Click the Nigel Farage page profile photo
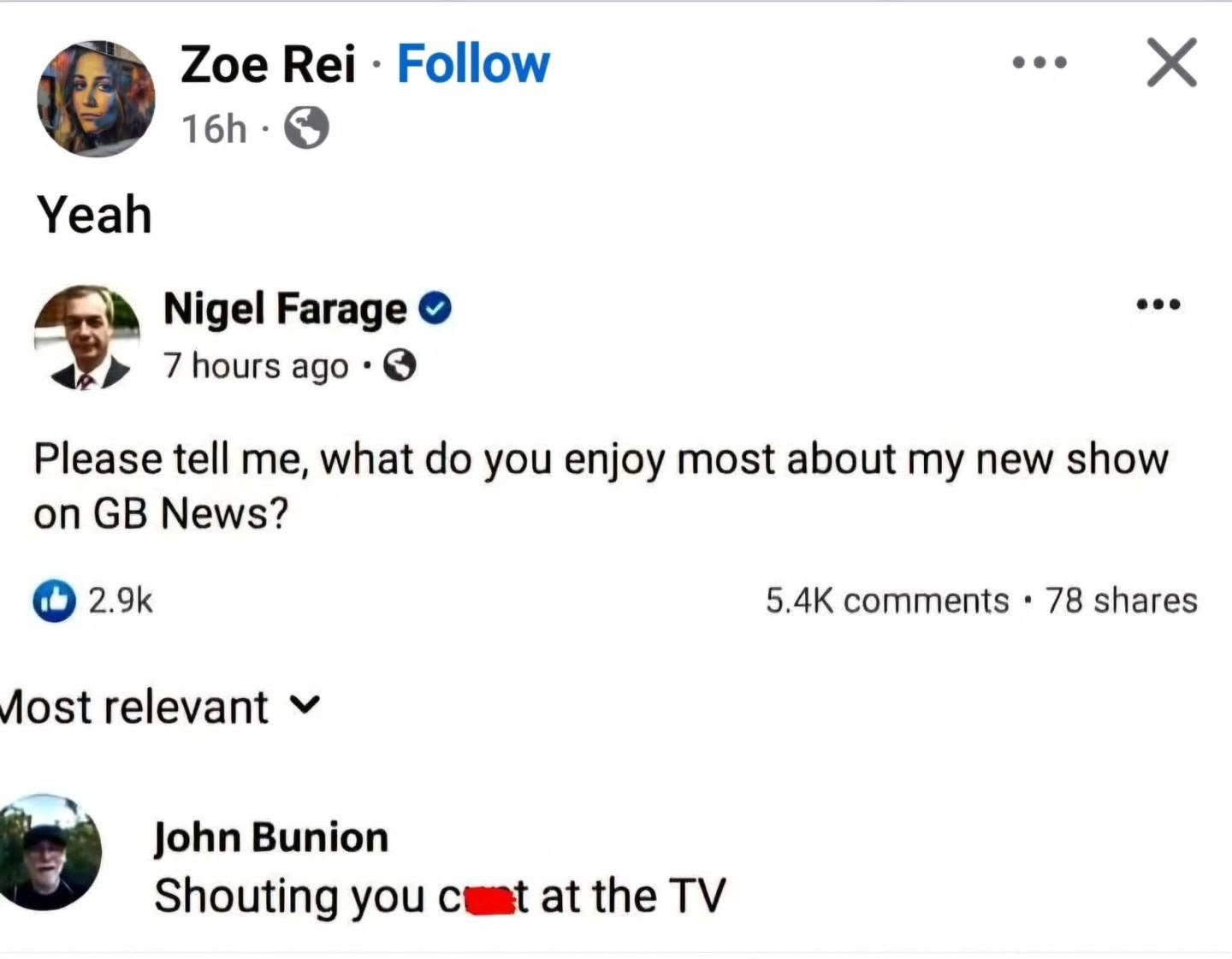Viewport: 1232px width, 959px height. 86,337
